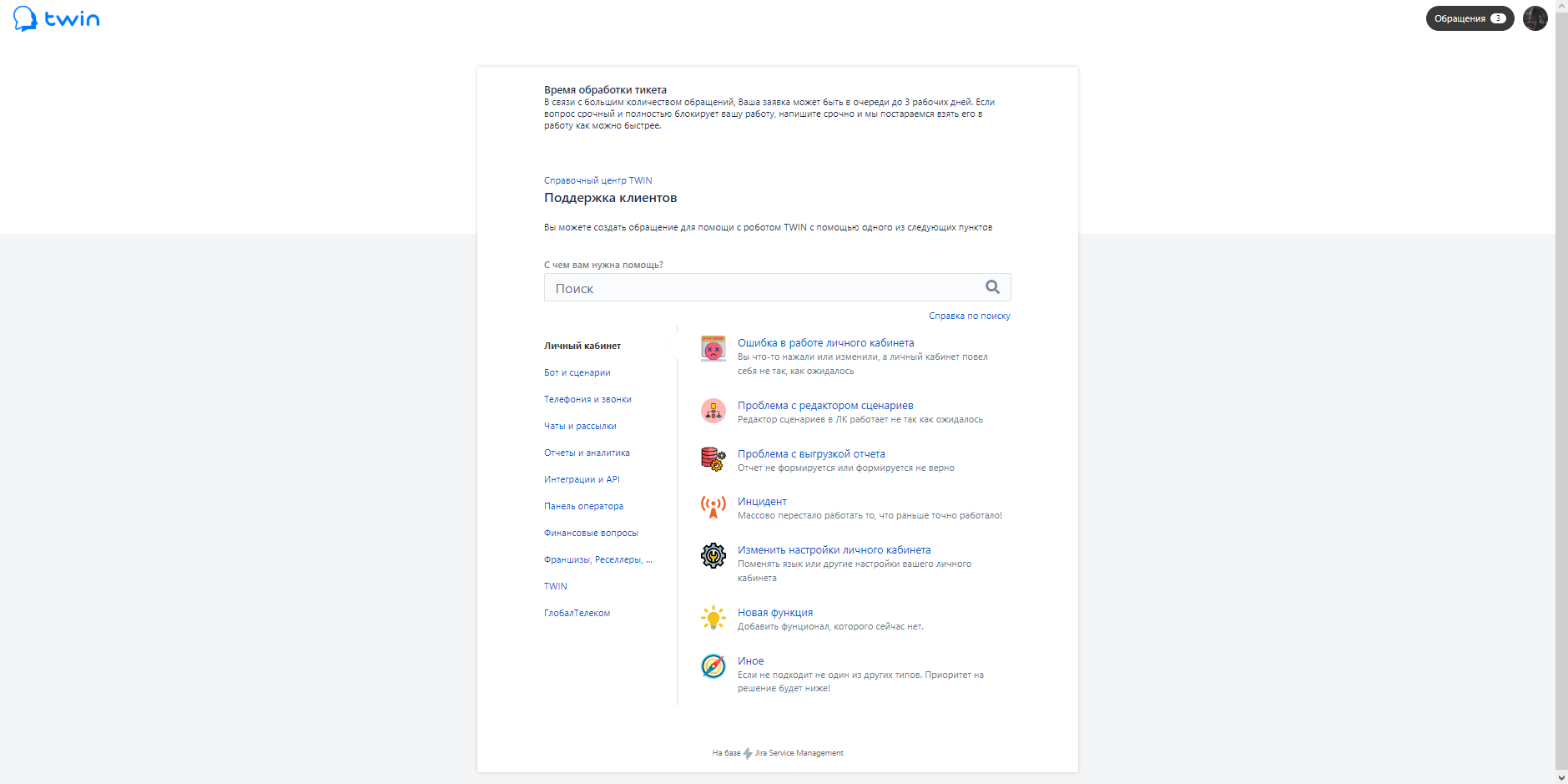Click the Инцидент broadcast antenna icon

coord(713,507)
